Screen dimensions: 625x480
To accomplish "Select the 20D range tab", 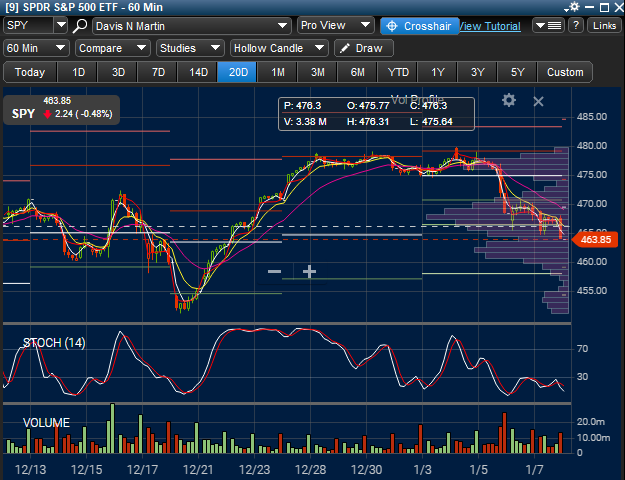I will click(x=238, y=72).
